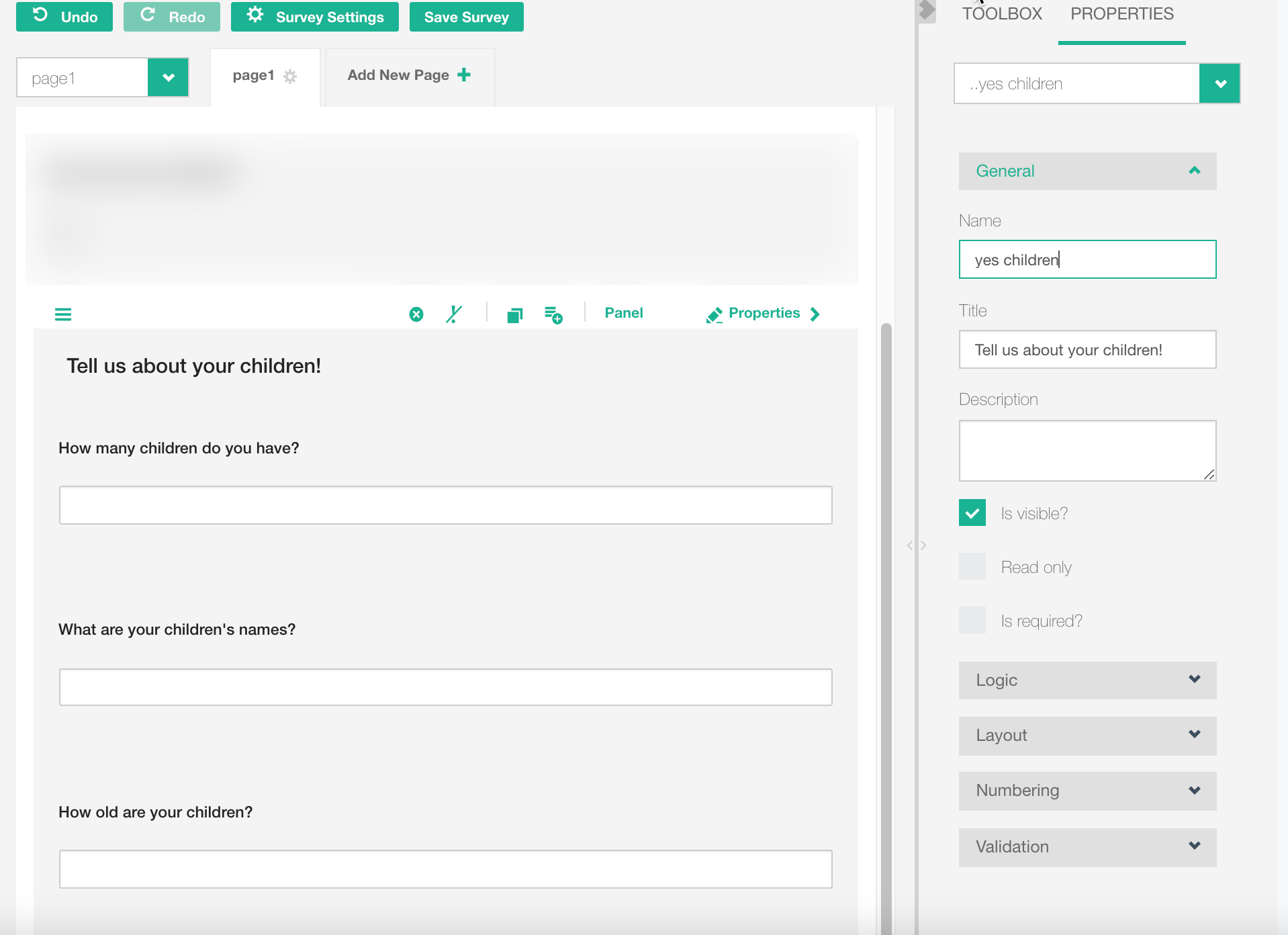The width and height of the screenshot is (1288, 935).
Task: Delete the panel with the X icon
Action: click(416, 314)
